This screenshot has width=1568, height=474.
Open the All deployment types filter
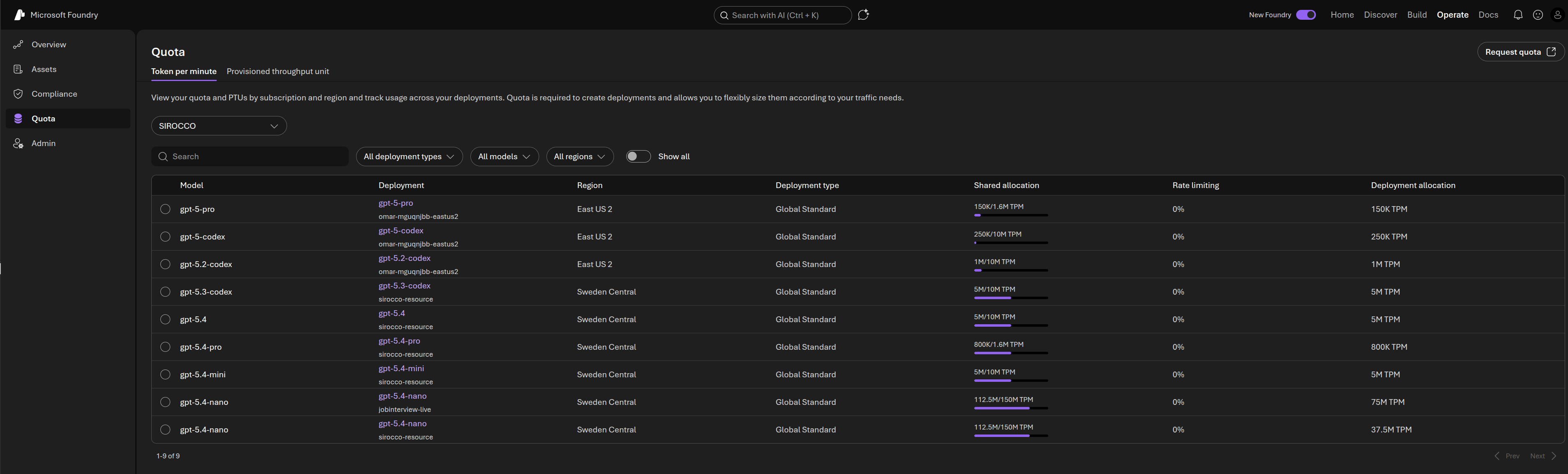pyautogui.click(x=408, y=157)
